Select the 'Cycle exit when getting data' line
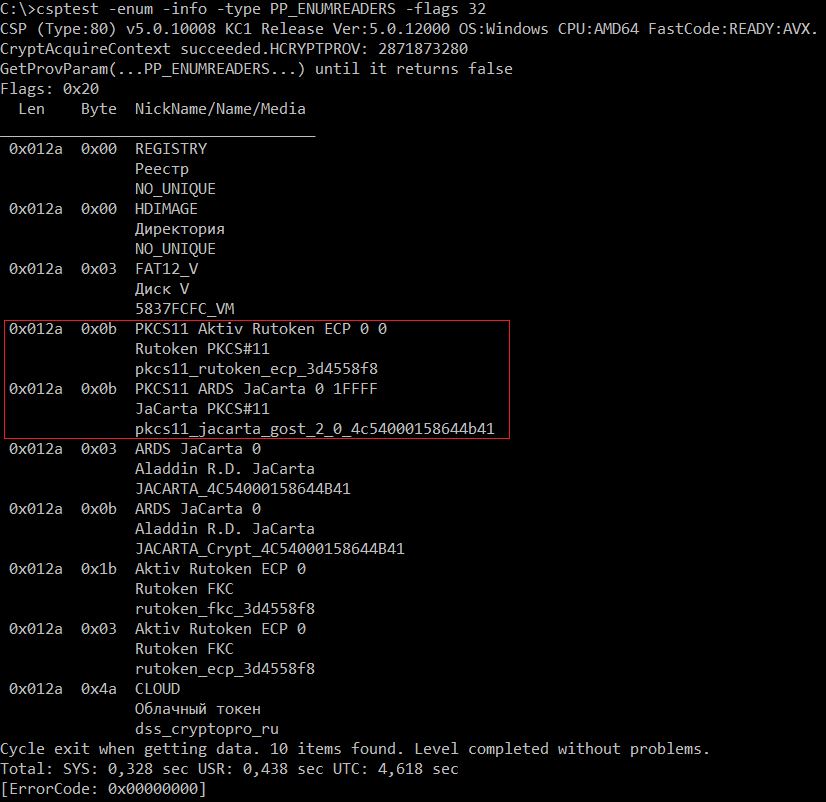The height and width of the screenshot is (802, 826). point(355,749)
